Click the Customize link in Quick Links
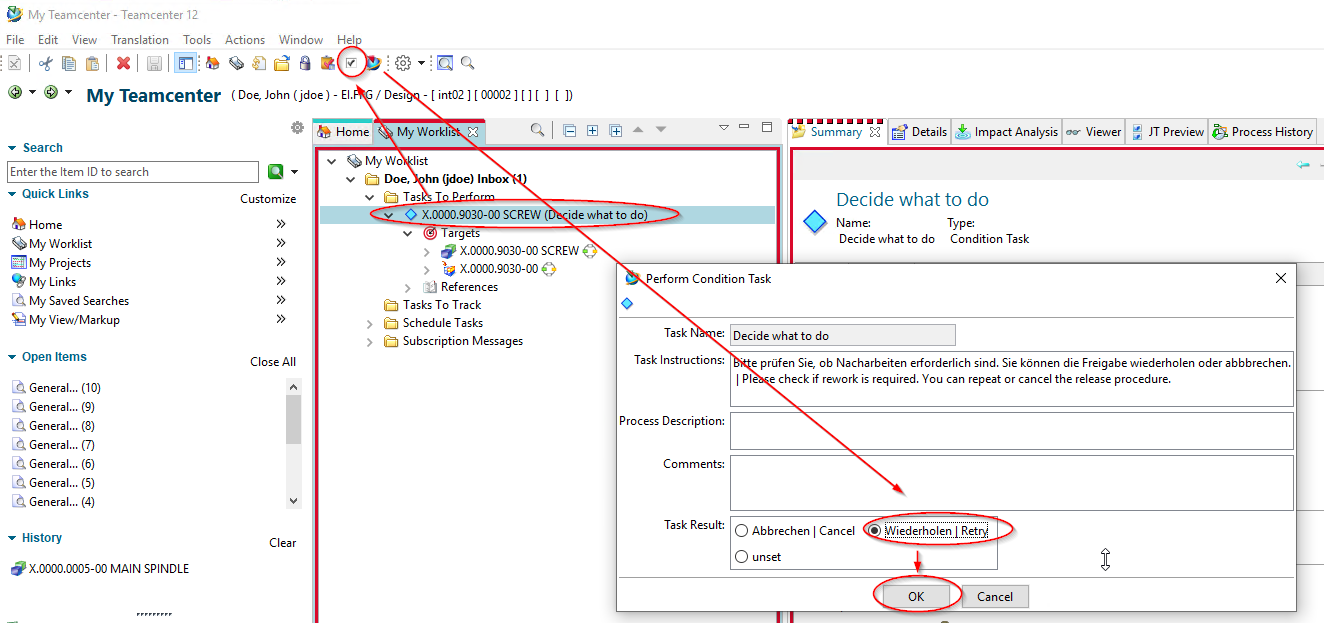The width and height of the screenshot is (1324, 623). tap(268, 199)
